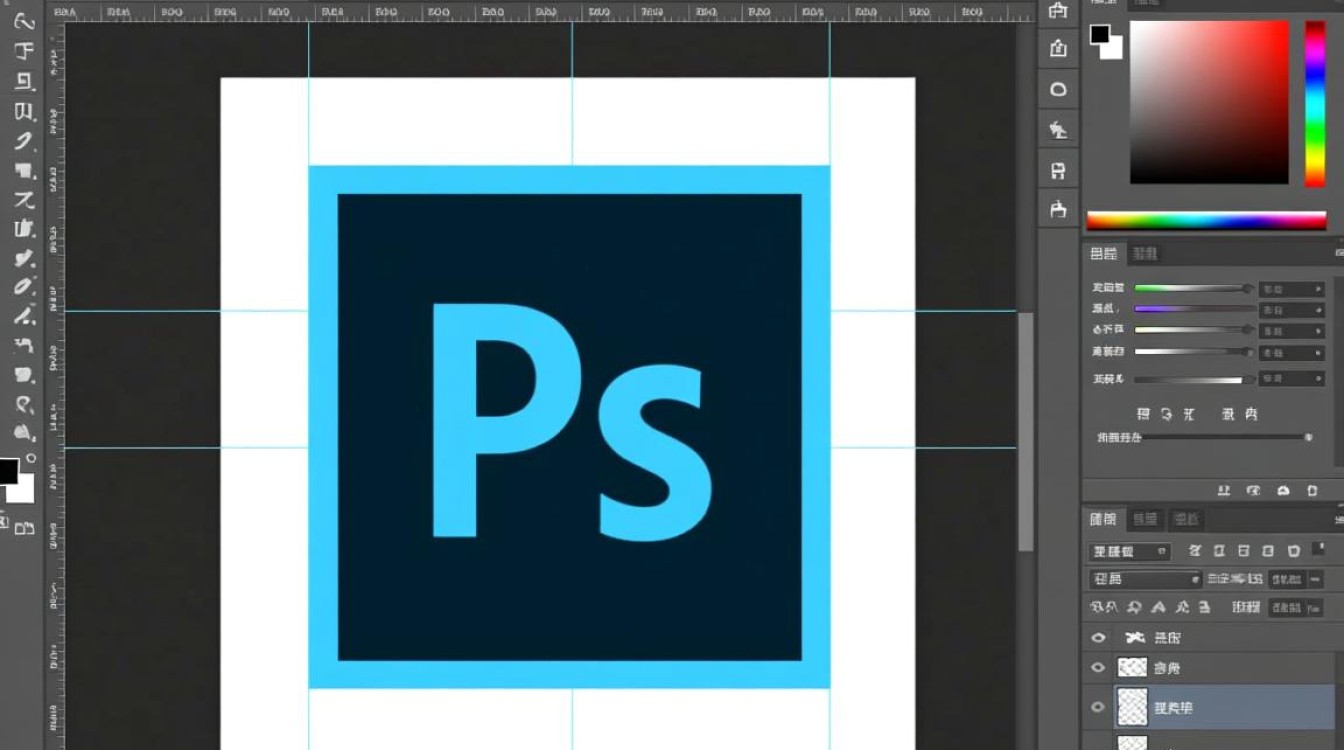This screenshot has height=750, width=1344.
Task: Open the opacity field's dropdown arrow
Action: [1316, 579]
